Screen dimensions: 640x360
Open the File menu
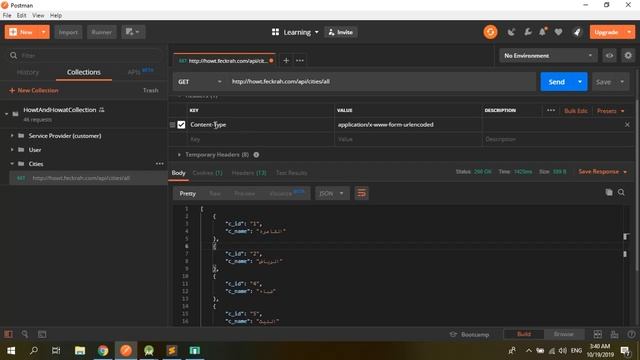click(x=7, y=16)
